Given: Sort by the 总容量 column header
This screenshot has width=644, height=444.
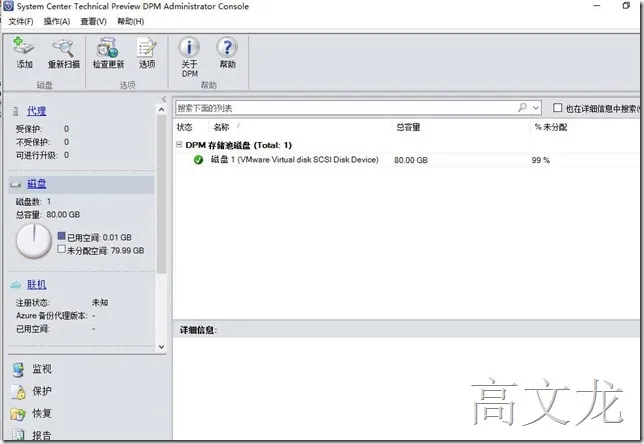Looking at the screenshot, I should click(x=408, y=127).
